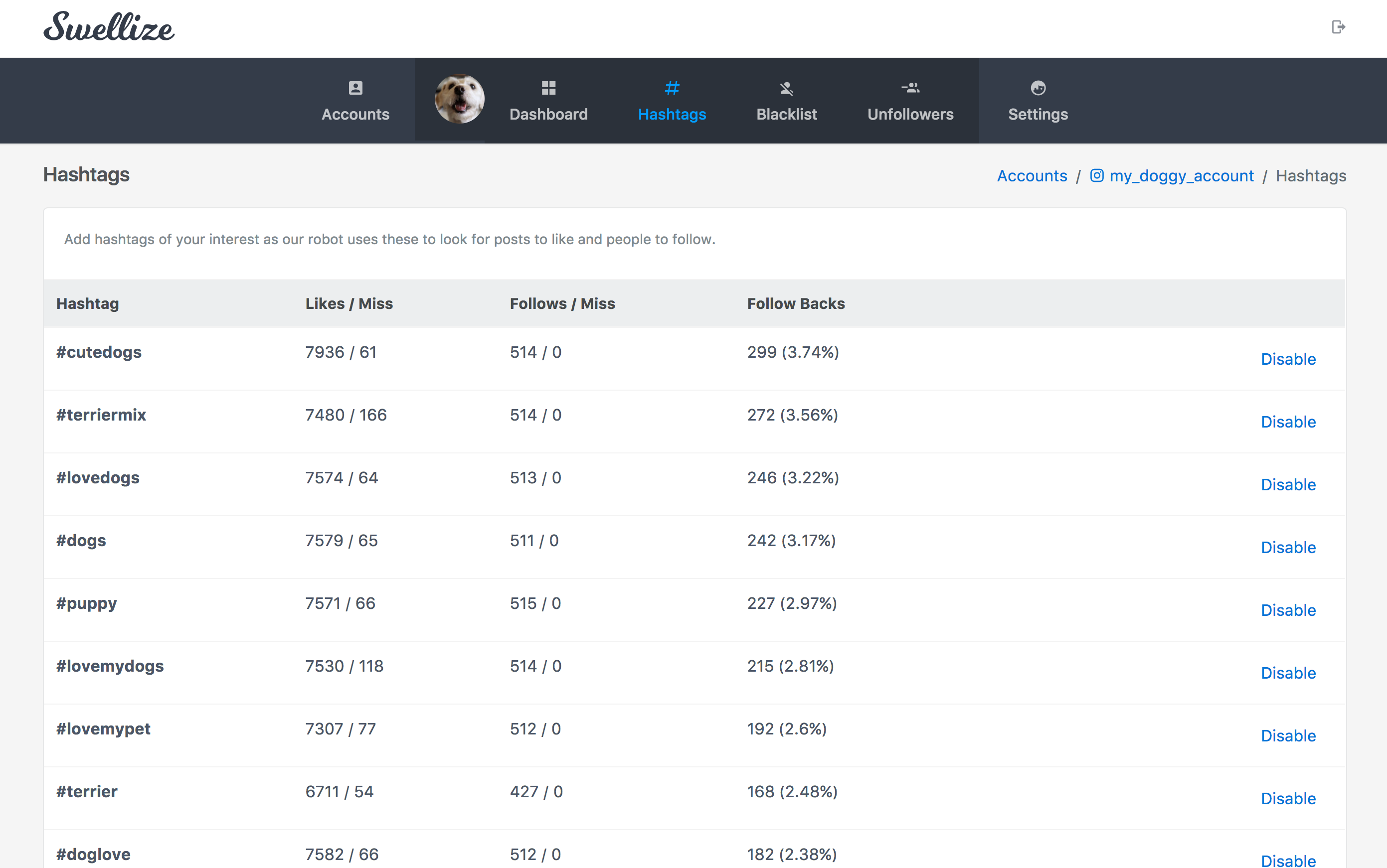Screen dimensions: 1387x868
Task: Click the dog profile picture avatar
Action: point(460,99)
